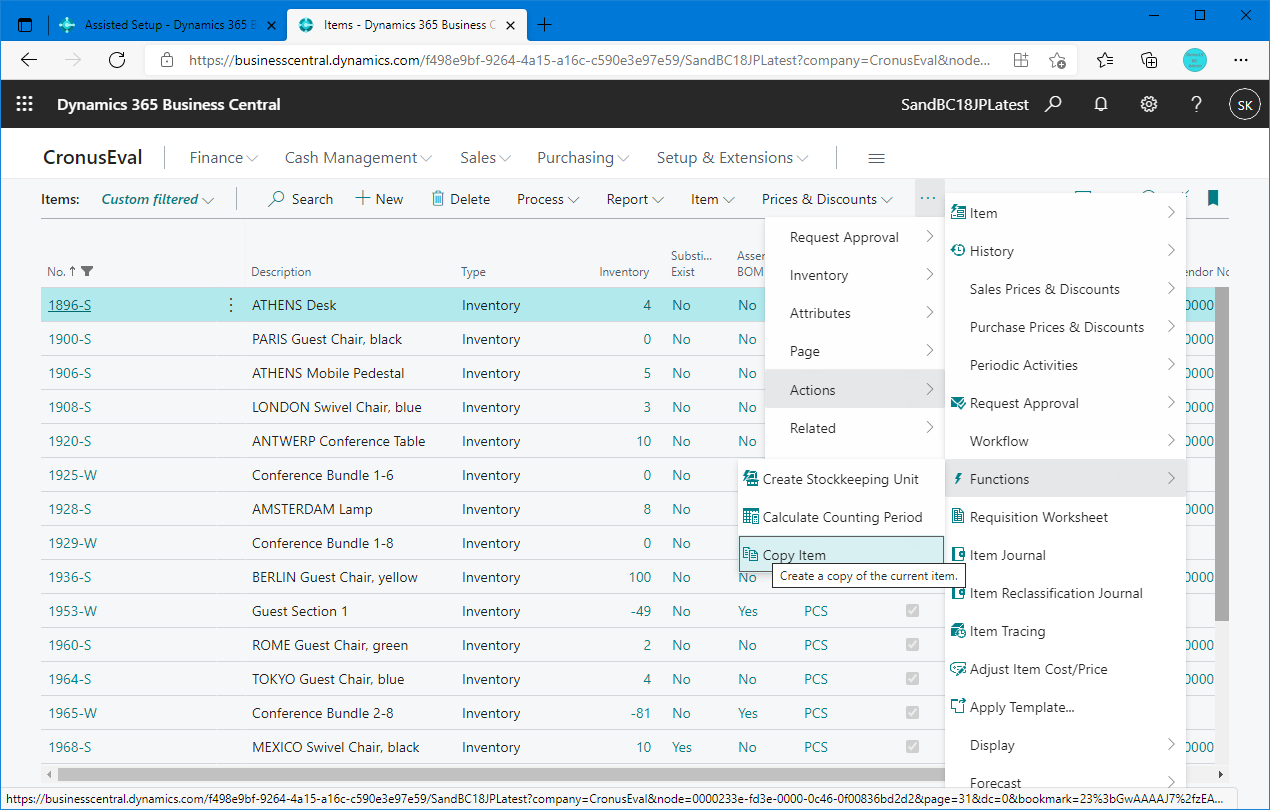Bookmark the Items page

(x=1212, y=198)
